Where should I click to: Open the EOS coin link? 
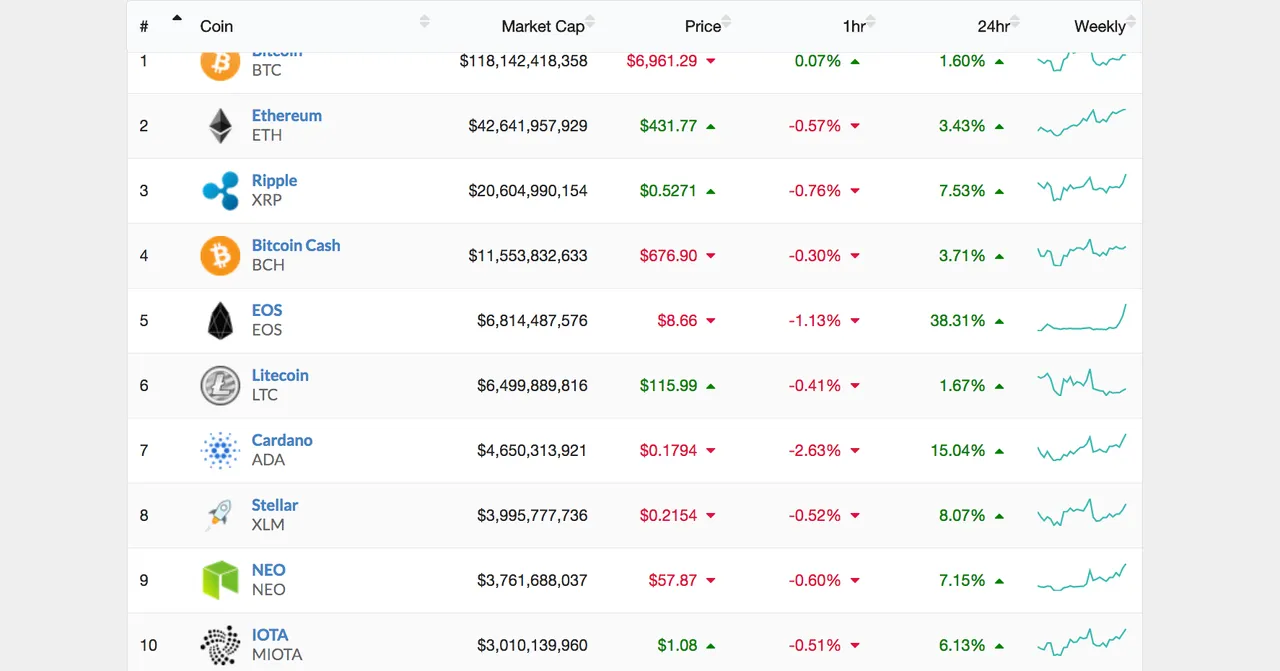267,311
